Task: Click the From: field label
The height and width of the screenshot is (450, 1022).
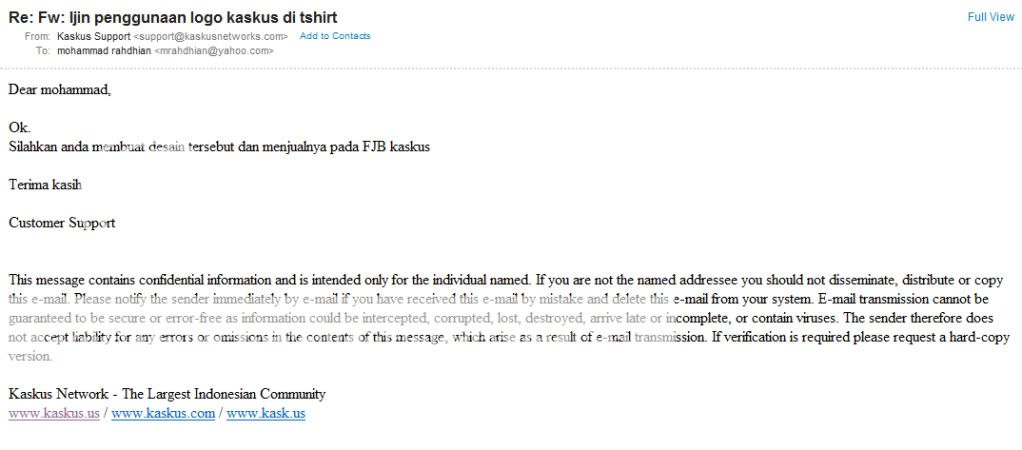Action: (38, 36)
